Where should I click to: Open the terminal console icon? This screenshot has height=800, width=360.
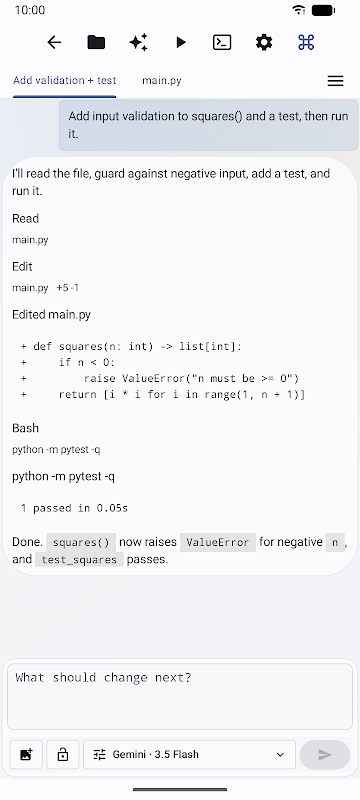pos(222,42)
